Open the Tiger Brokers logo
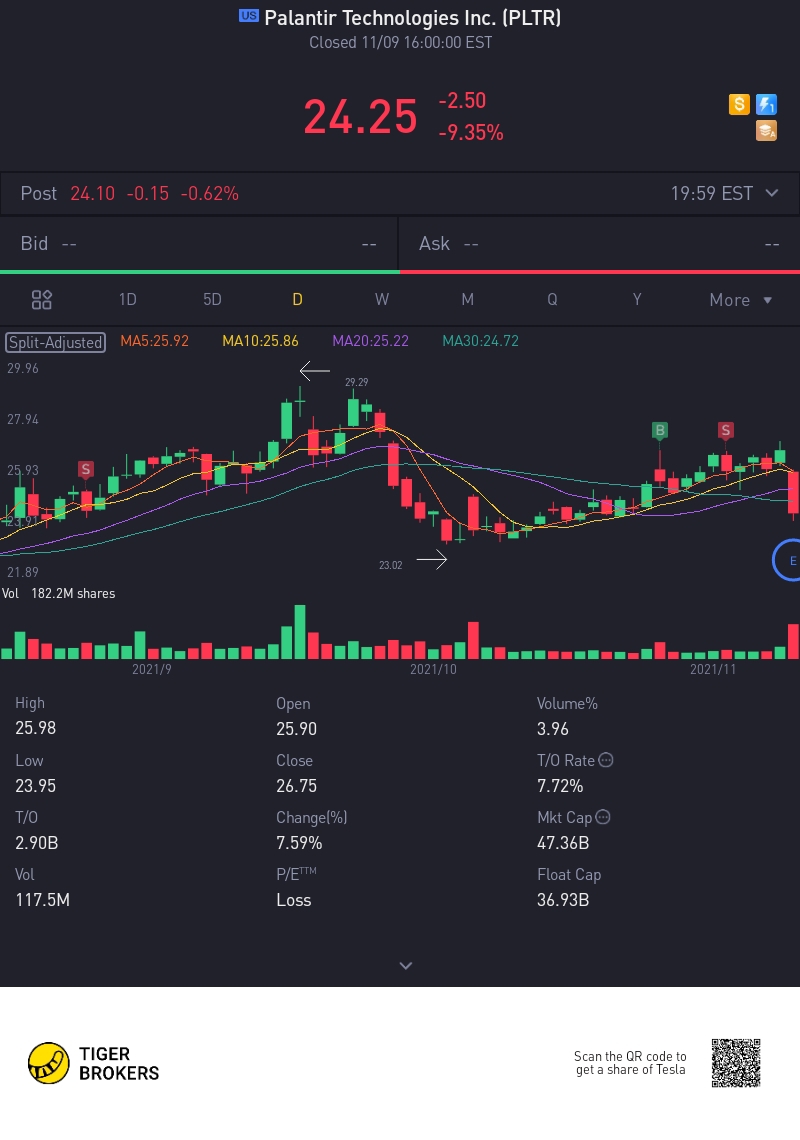This screenshot has width=800, height=1140. tap(94, 1063)
